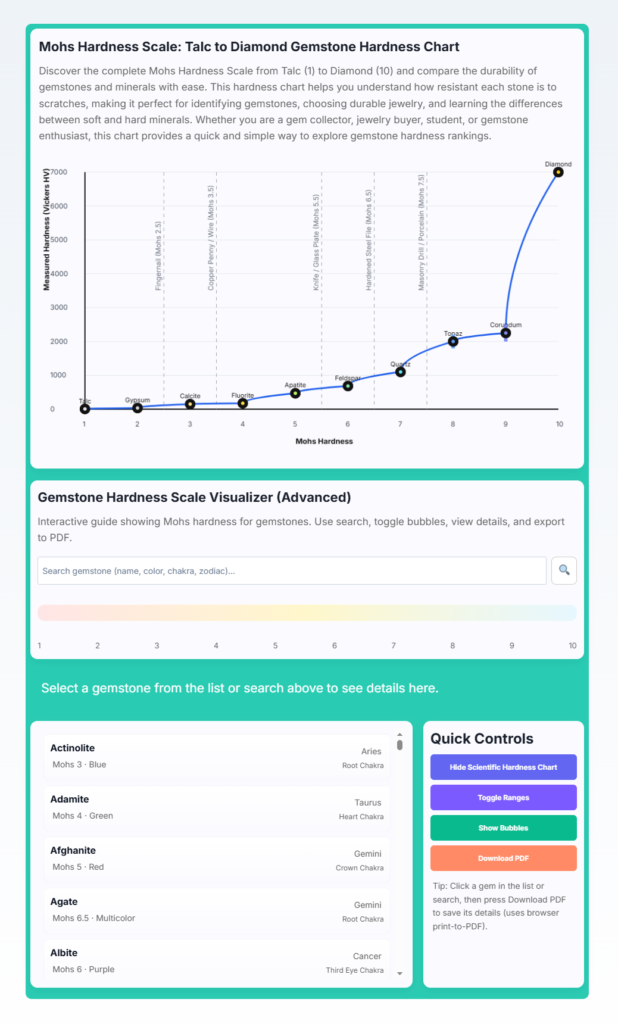Select the Feldspar point on chart

348,386
